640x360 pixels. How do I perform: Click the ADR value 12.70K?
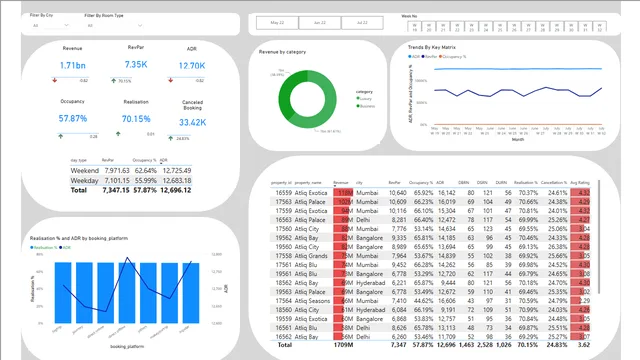pos(192,66)
